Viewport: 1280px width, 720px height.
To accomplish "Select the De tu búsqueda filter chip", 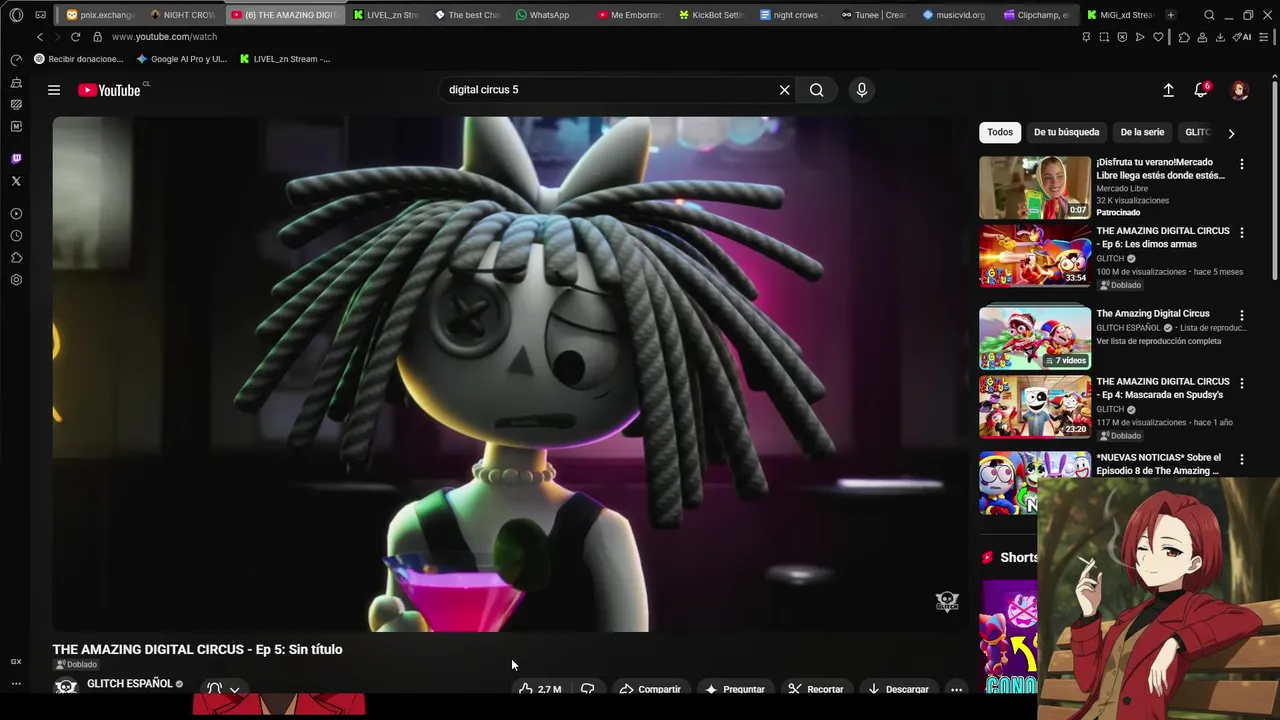I will (x=1066, y=132).
